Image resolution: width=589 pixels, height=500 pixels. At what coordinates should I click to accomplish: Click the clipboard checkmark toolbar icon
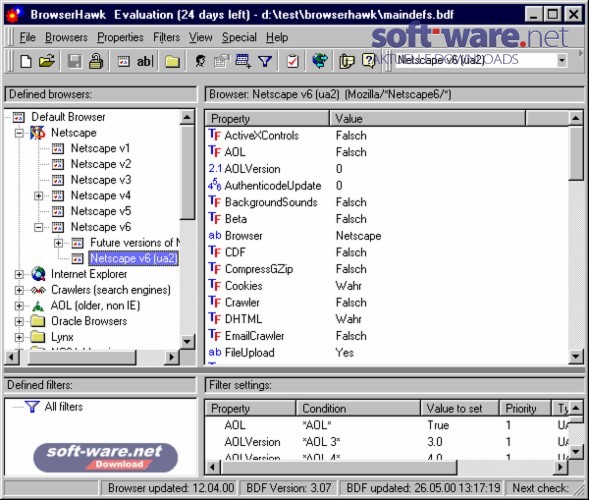pyautogui.click(x=292, y=61)
